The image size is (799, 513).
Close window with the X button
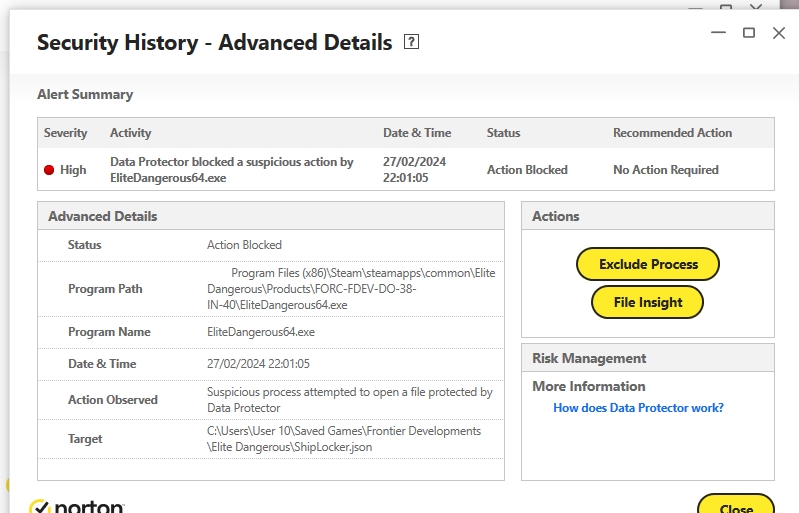click(779, 33)
